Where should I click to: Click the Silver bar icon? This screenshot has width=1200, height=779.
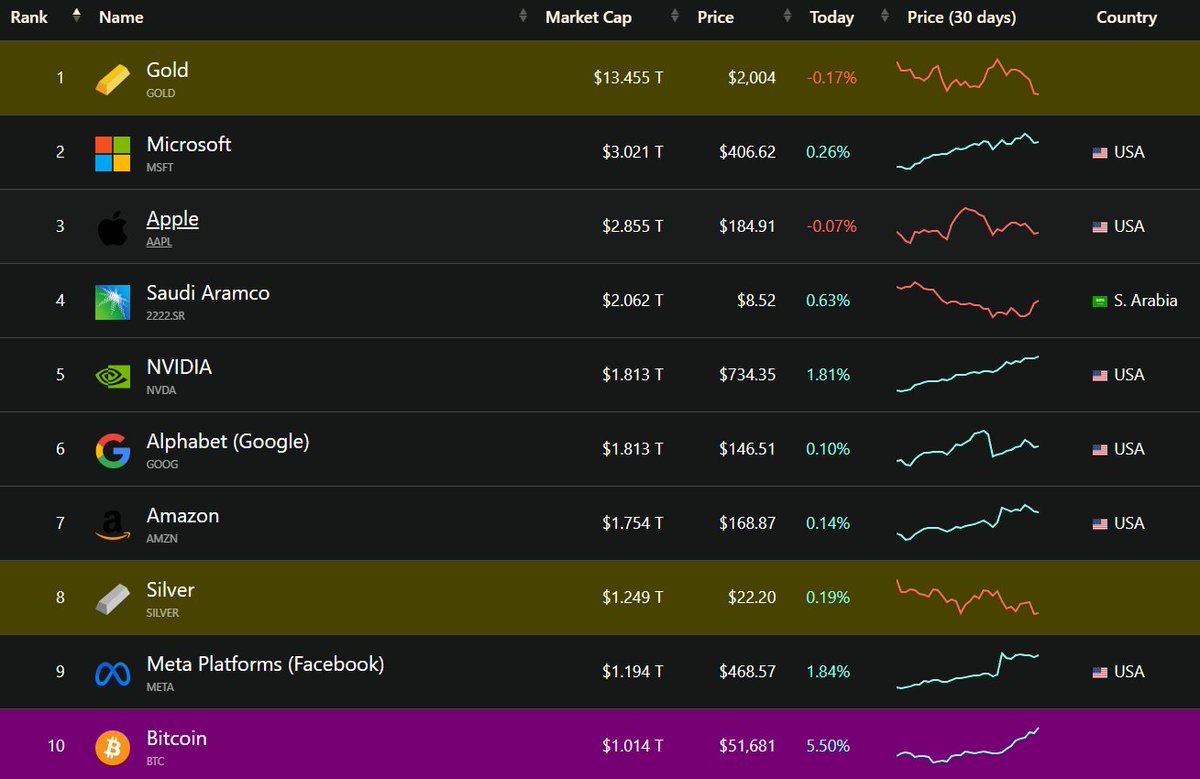(113, 599)
